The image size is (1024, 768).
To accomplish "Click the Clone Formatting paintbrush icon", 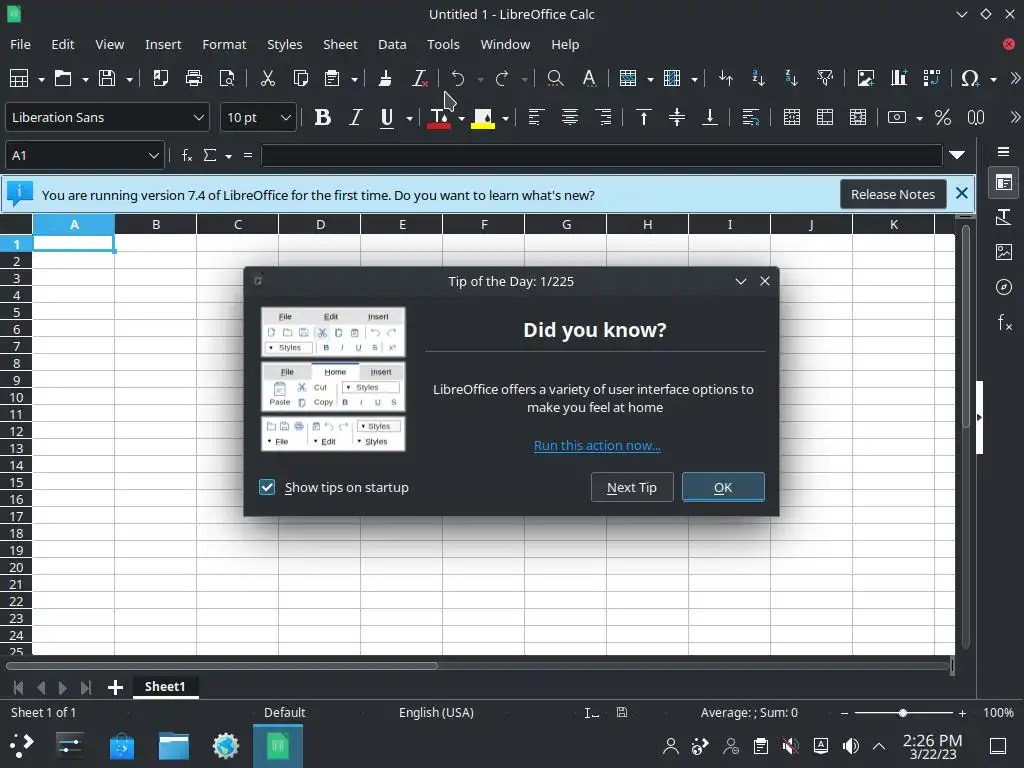I will (x=385, y=78).
